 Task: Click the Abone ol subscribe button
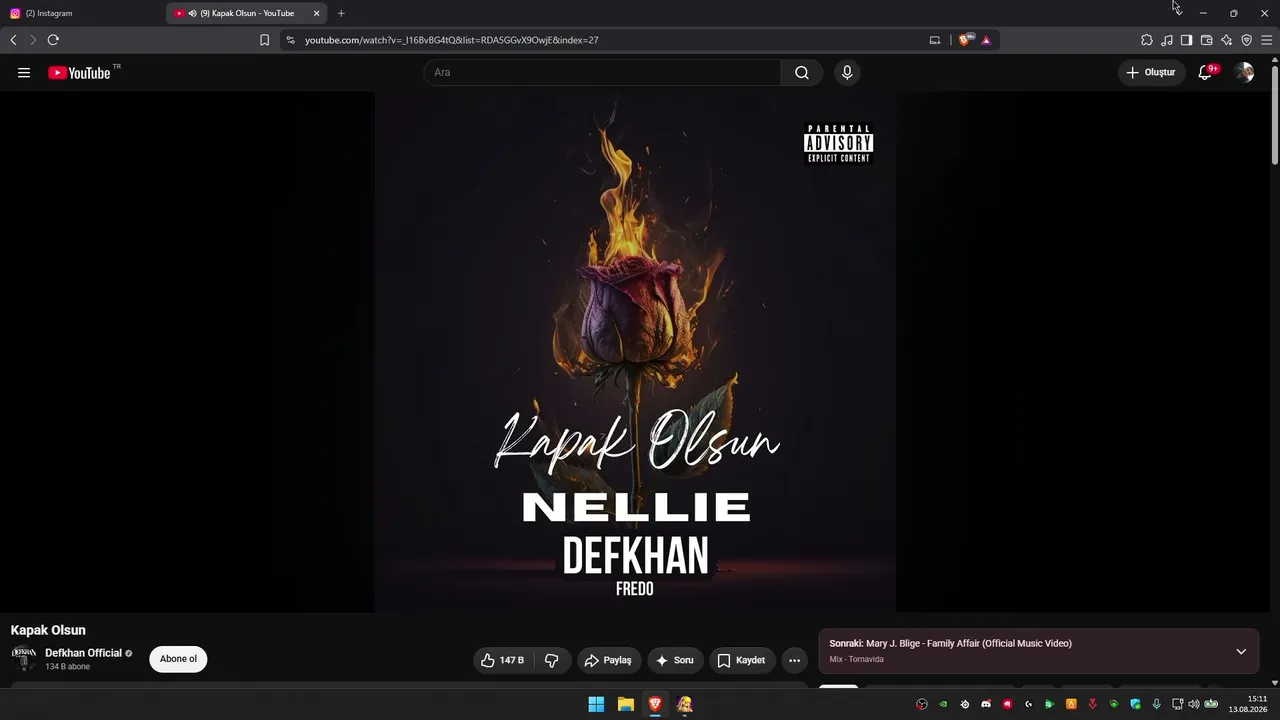click(x=178, y=659)
